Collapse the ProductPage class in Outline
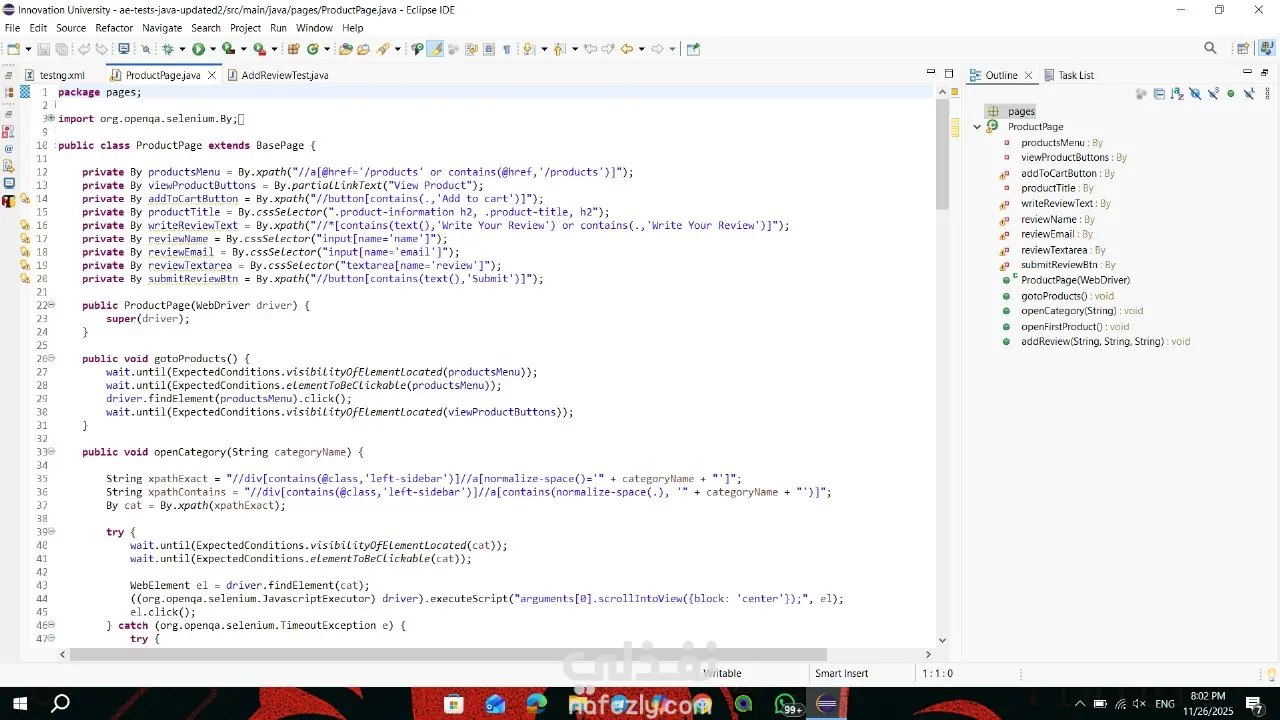Viewport: 1280px width, 720px height. pyautogui.click(x=977, y=127)
